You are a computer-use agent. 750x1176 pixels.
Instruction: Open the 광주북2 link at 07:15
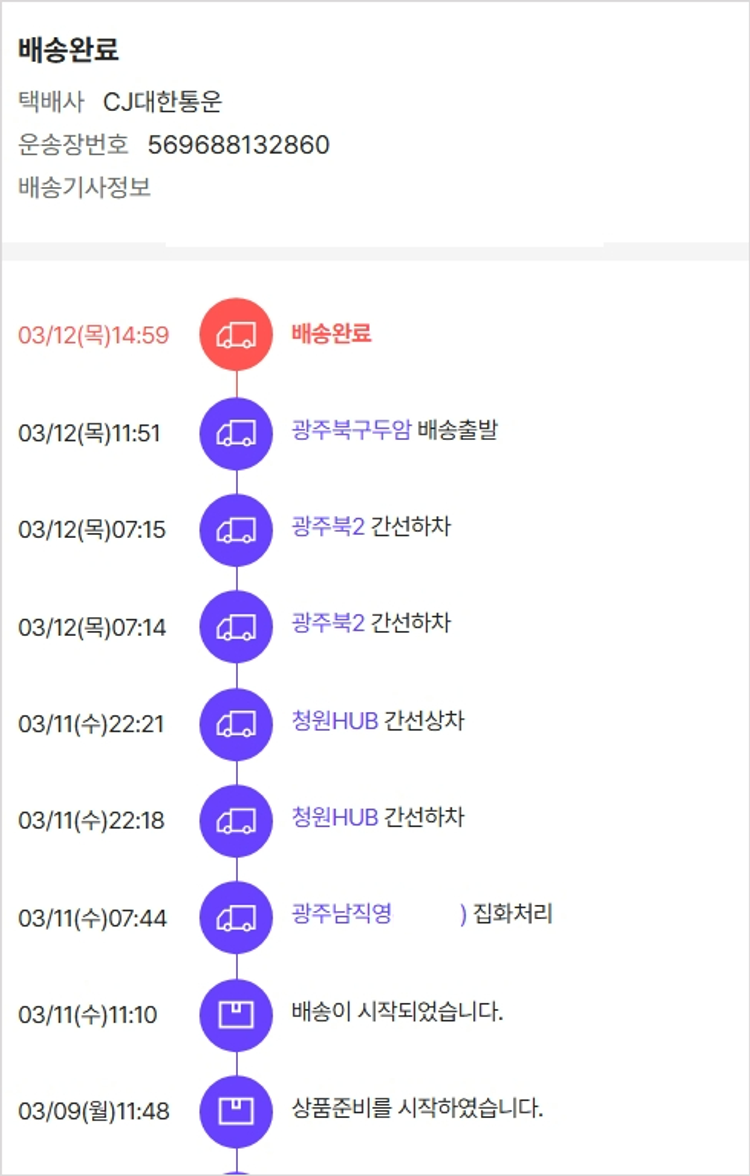pyautogui.click(x=328, y=526)
